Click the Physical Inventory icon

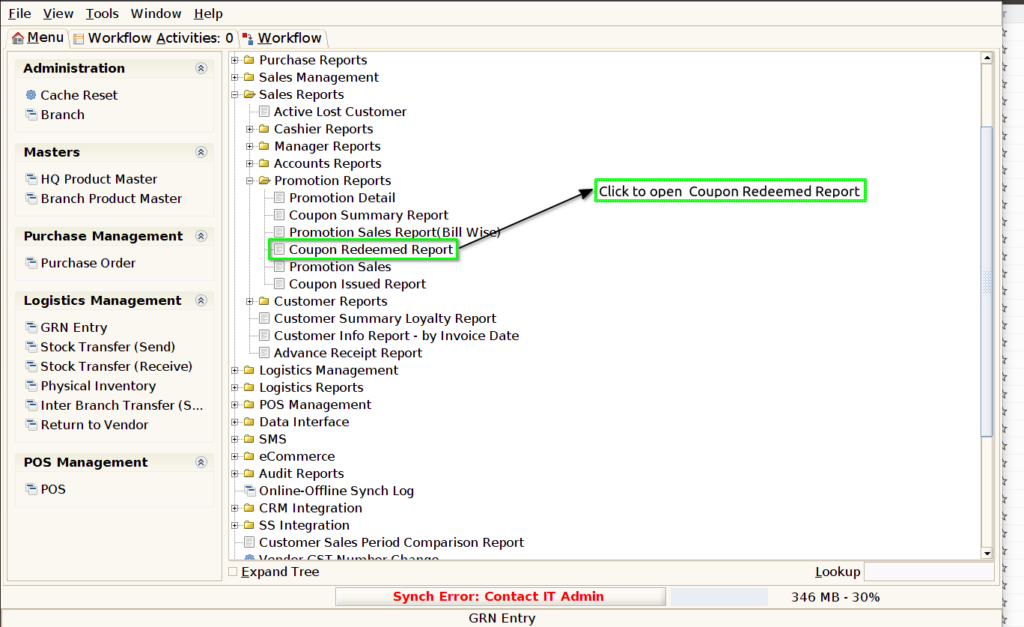point(31,385)
